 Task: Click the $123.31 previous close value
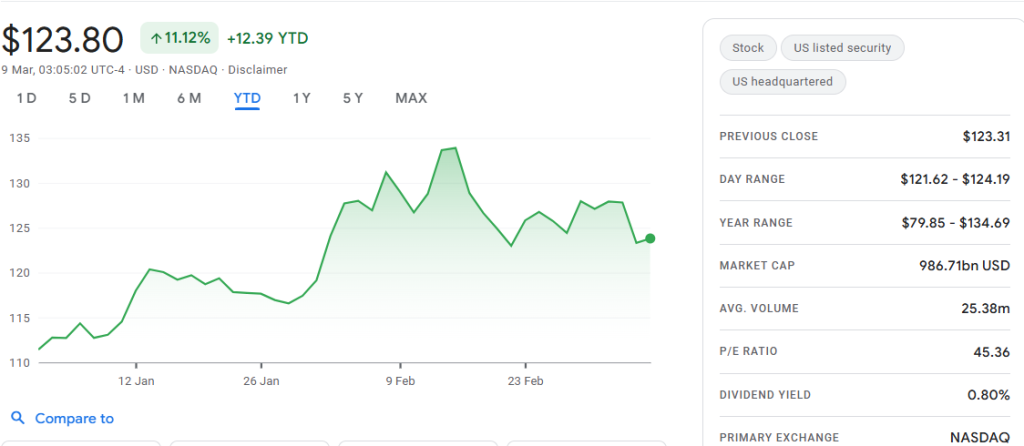click(986, 136)
